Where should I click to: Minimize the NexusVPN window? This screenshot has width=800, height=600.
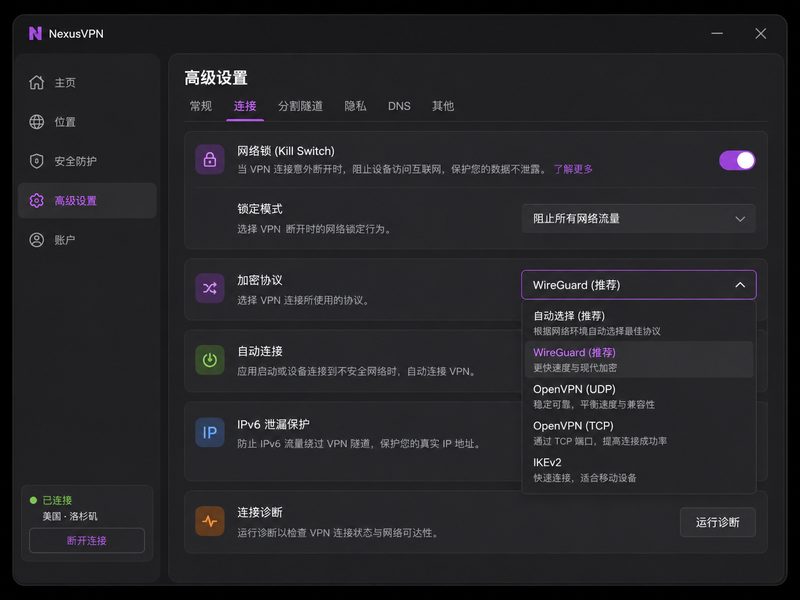pyautogui.click(x=717, y=34)
